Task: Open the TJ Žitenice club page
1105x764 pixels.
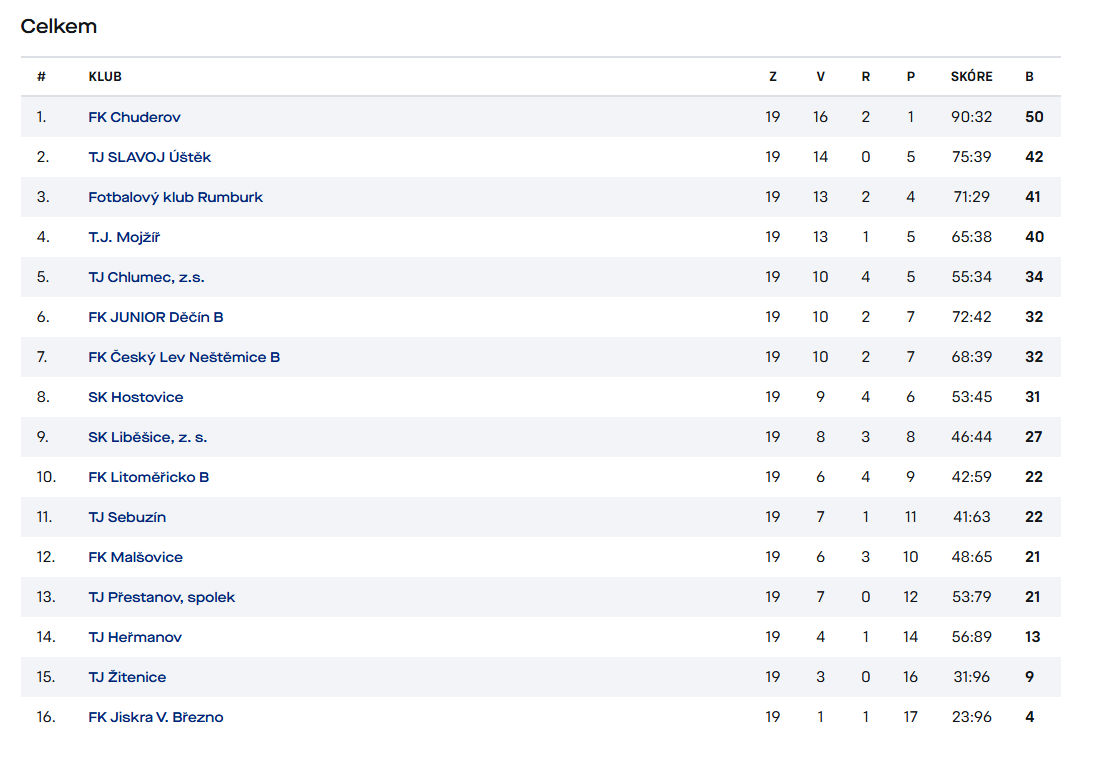Action: click(x=127, y=677)
